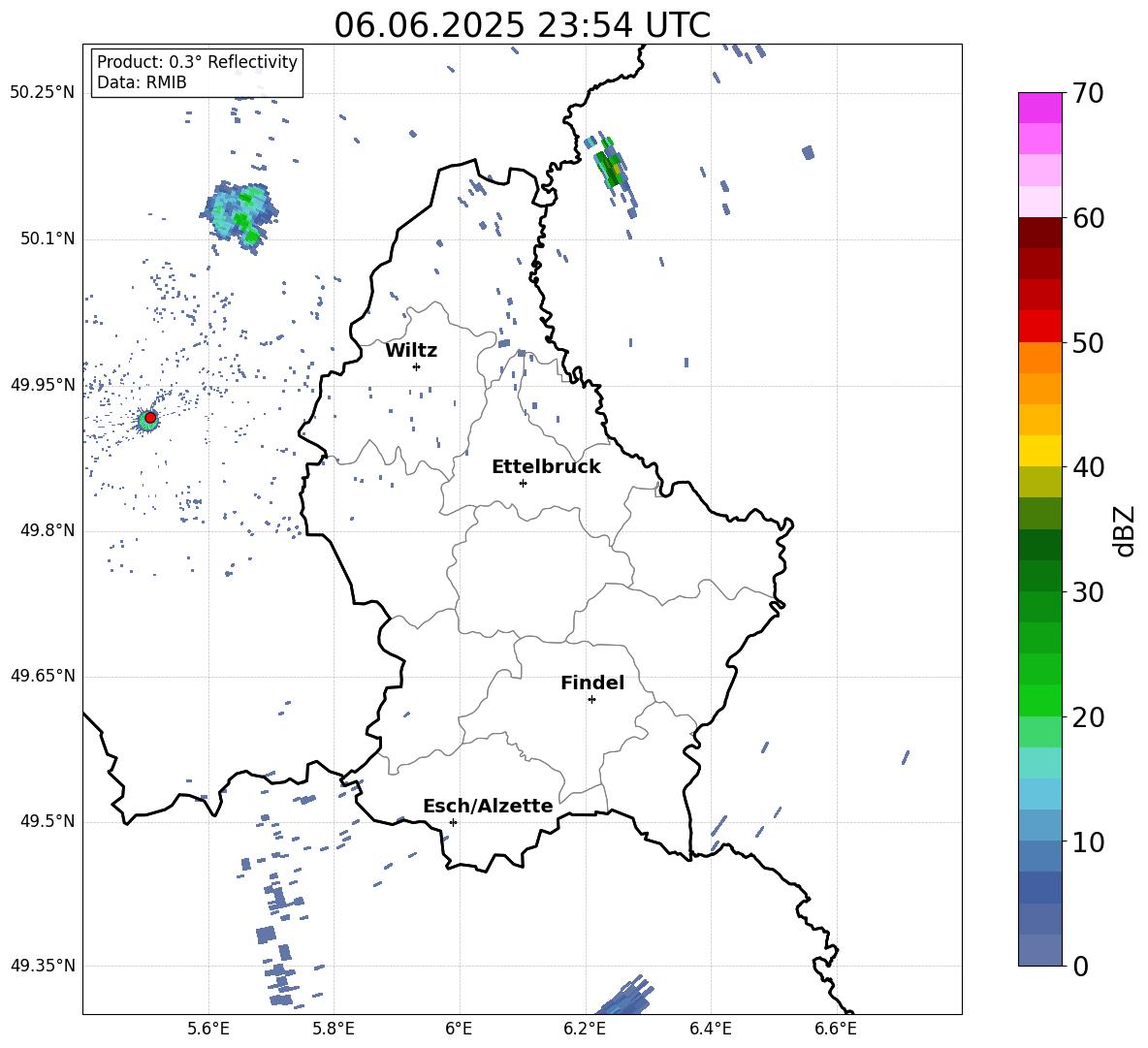
Task: Click the 49.35°N latitude label
Action: (x=43, y=966)
